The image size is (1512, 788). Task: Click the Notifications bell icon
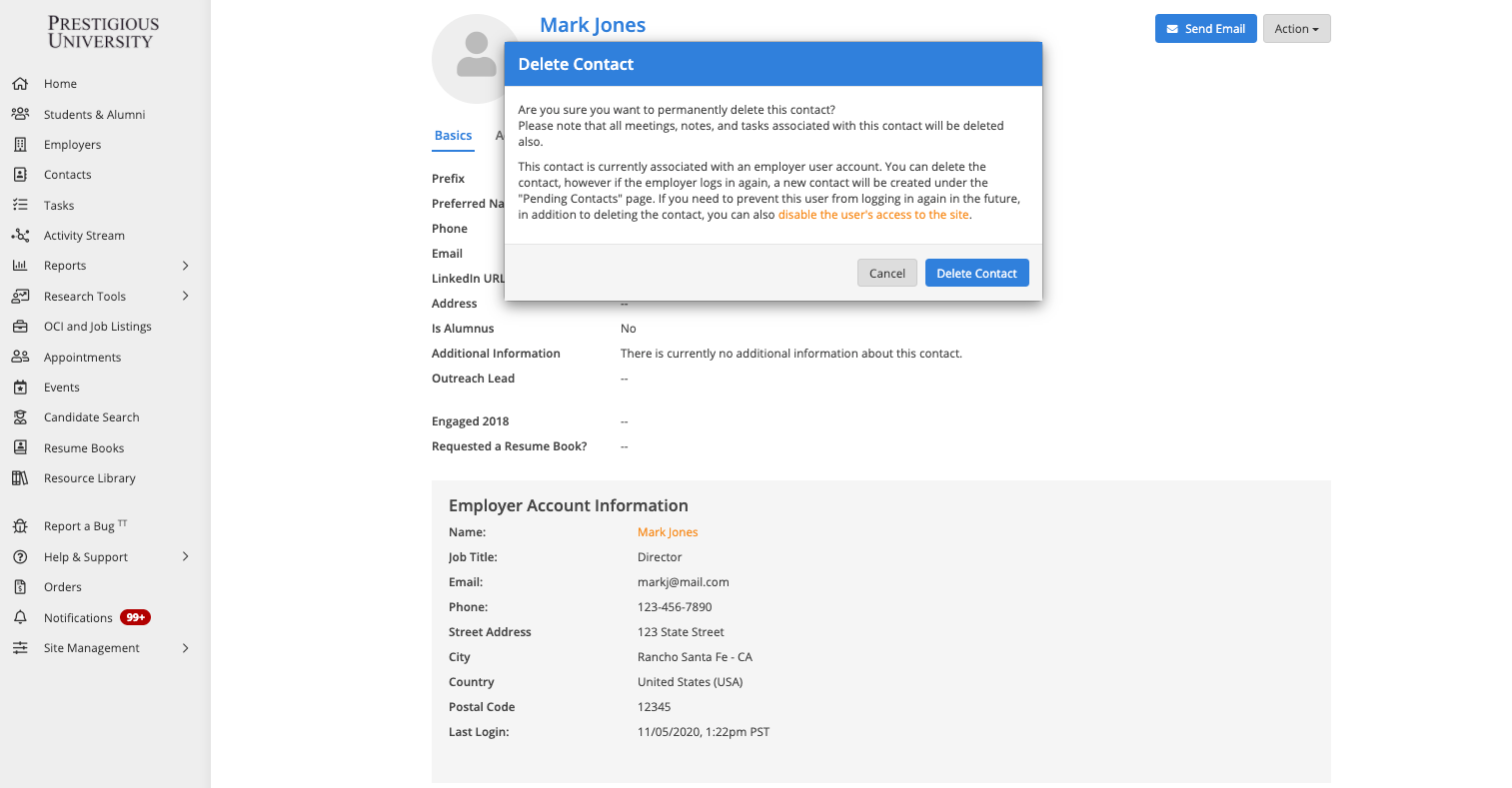point(20,617)
